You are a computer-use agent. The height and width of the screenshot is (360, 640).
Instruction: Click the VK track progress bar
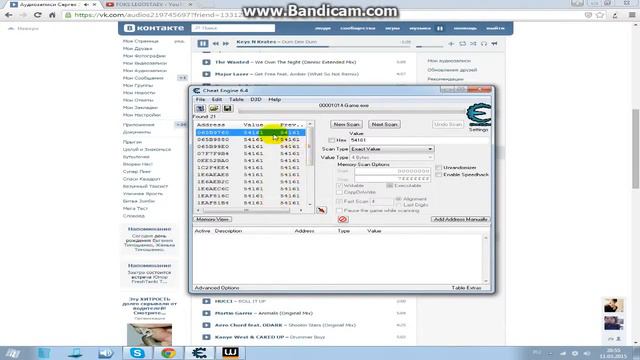(323, 47)
